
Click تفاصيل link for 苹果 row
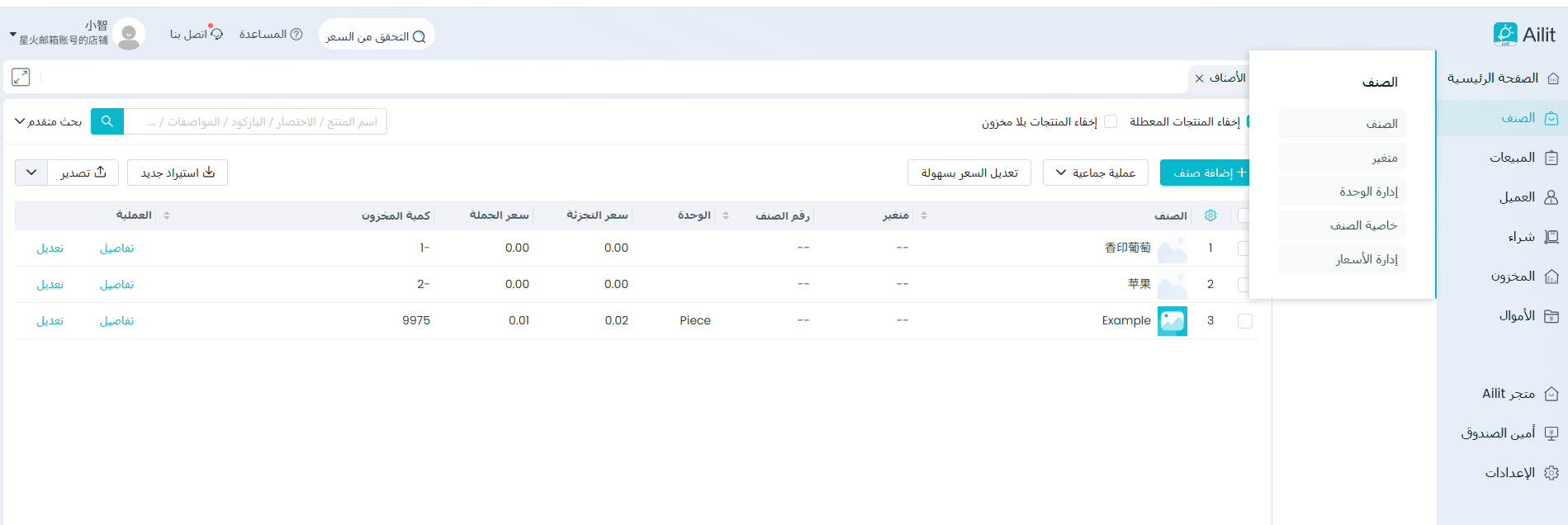click(x=116, y=285)
